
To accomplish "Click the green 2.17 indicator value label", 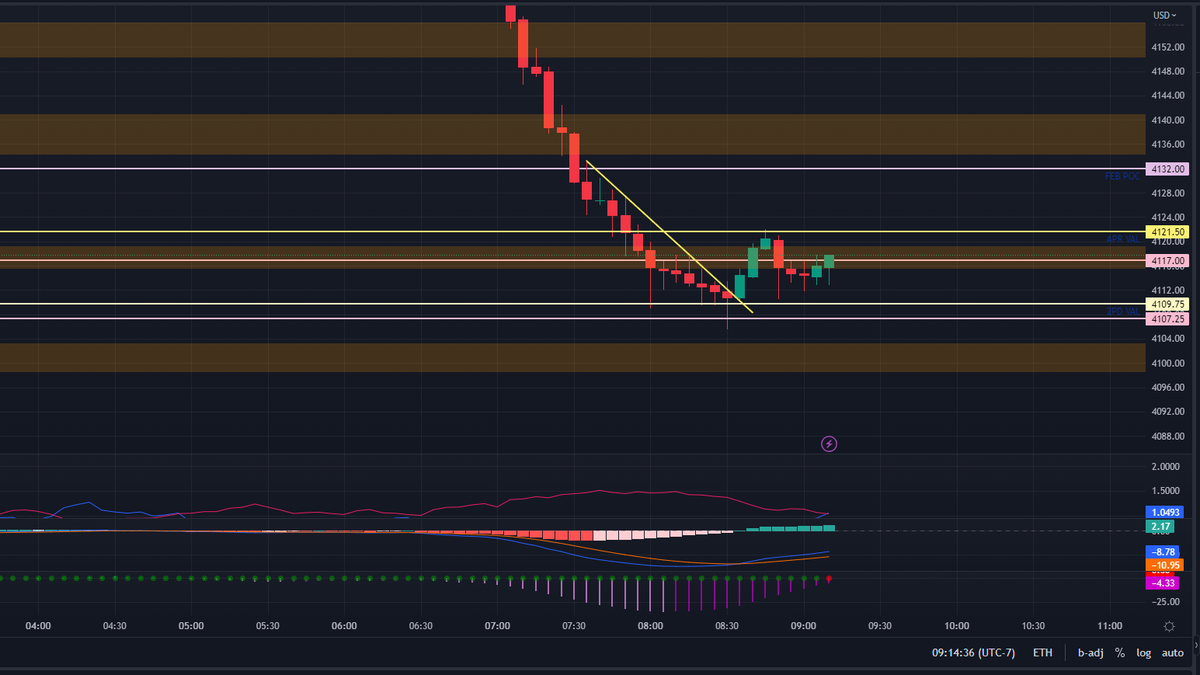I will (1161, 526).
